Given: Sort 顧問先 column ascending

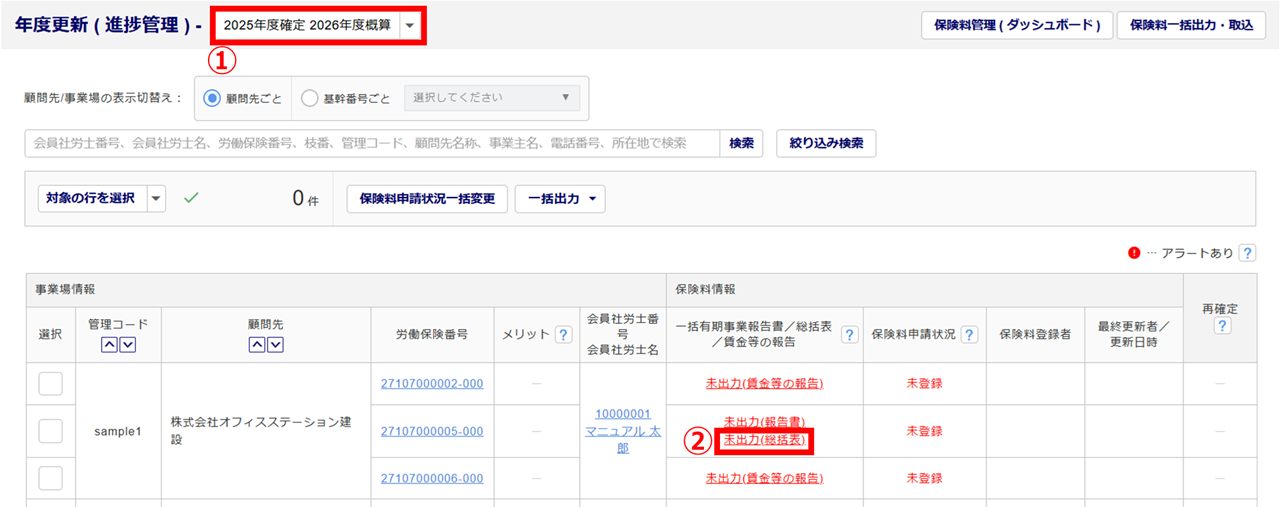Looking at the screenshot, I should (x=256, y=345).
